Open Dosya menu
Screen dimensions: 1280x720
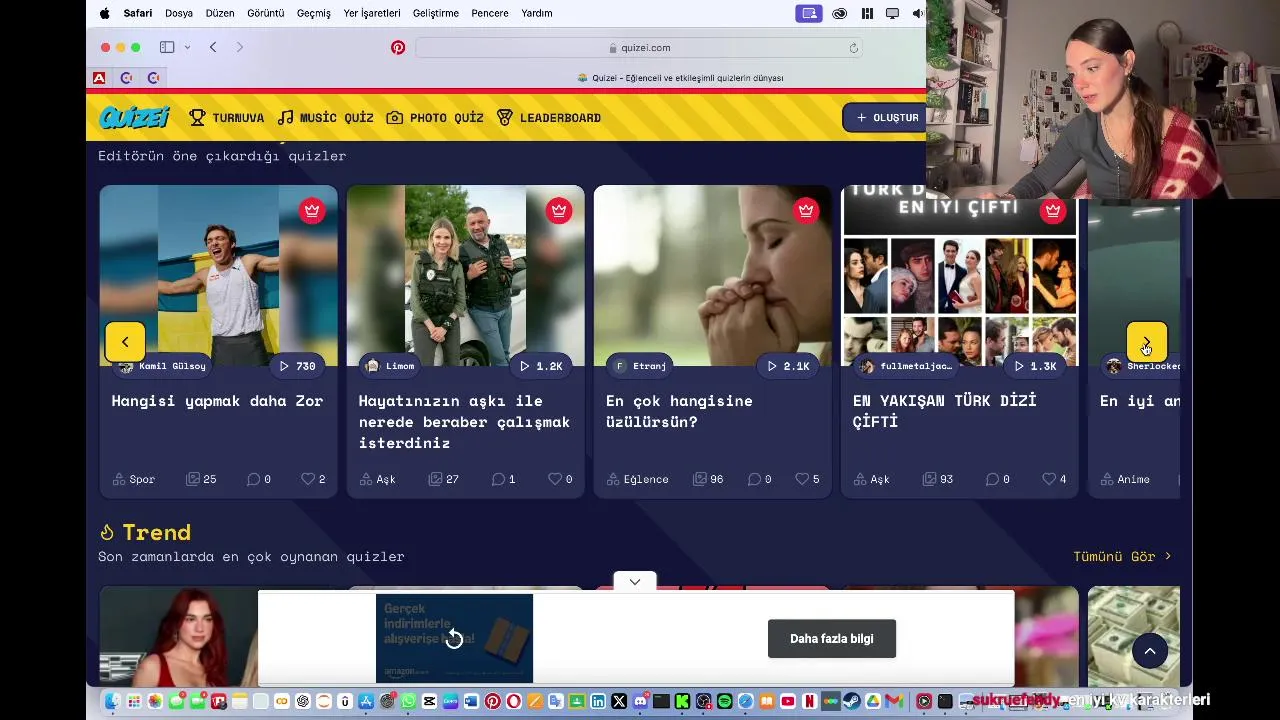[179, 13]
